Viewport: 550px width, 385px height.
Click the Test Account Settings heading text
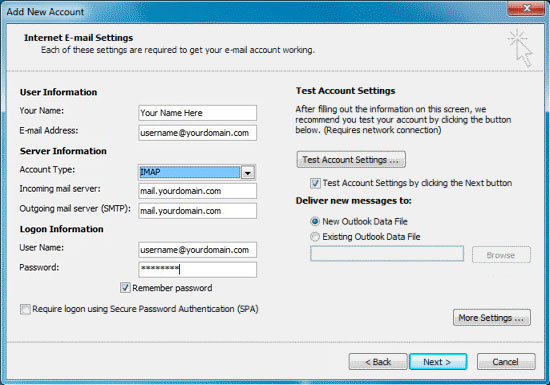346,91
